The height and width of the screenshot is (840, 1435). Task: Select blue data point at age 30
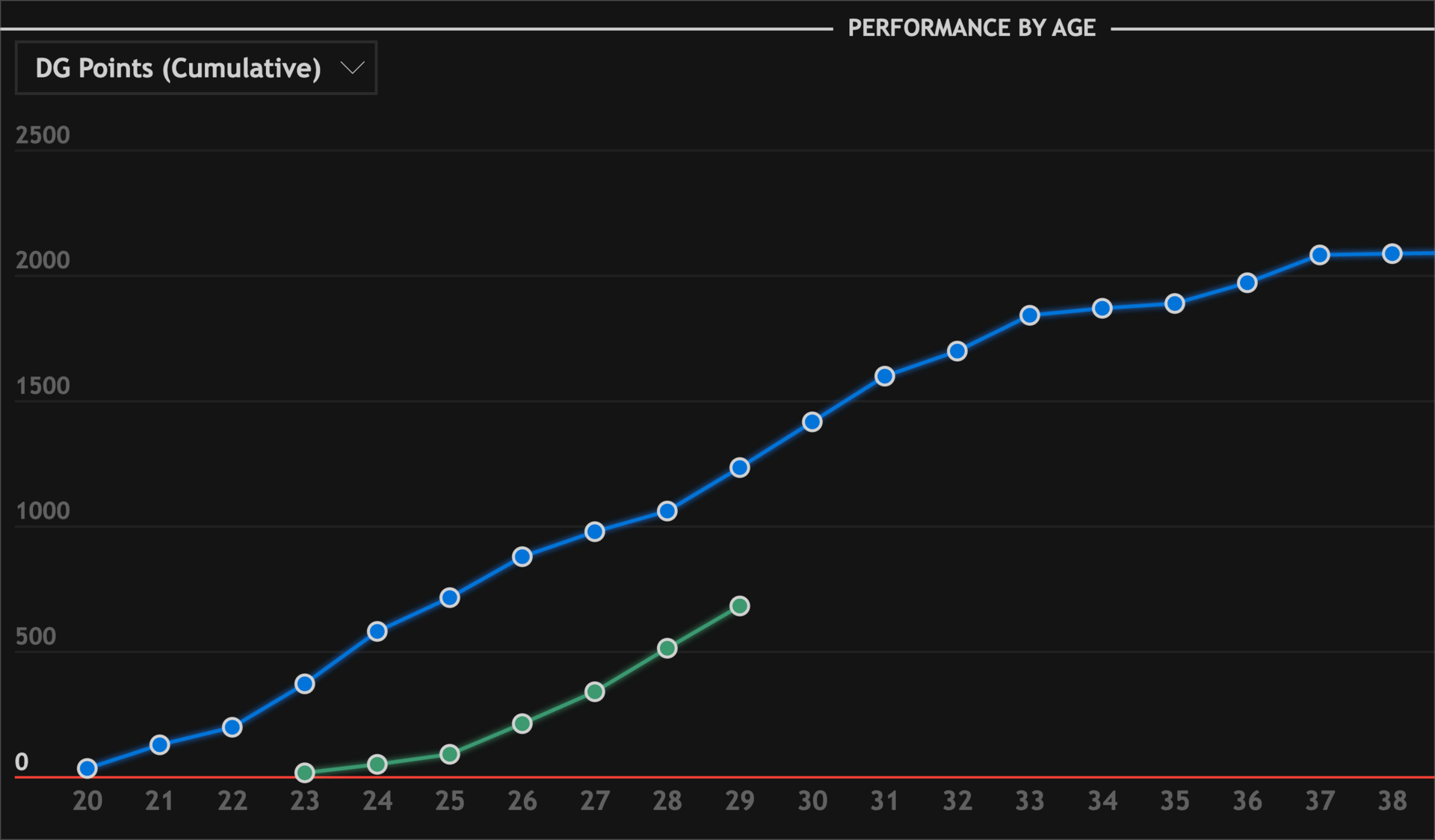pyautogui.click(x=812, y=422)
